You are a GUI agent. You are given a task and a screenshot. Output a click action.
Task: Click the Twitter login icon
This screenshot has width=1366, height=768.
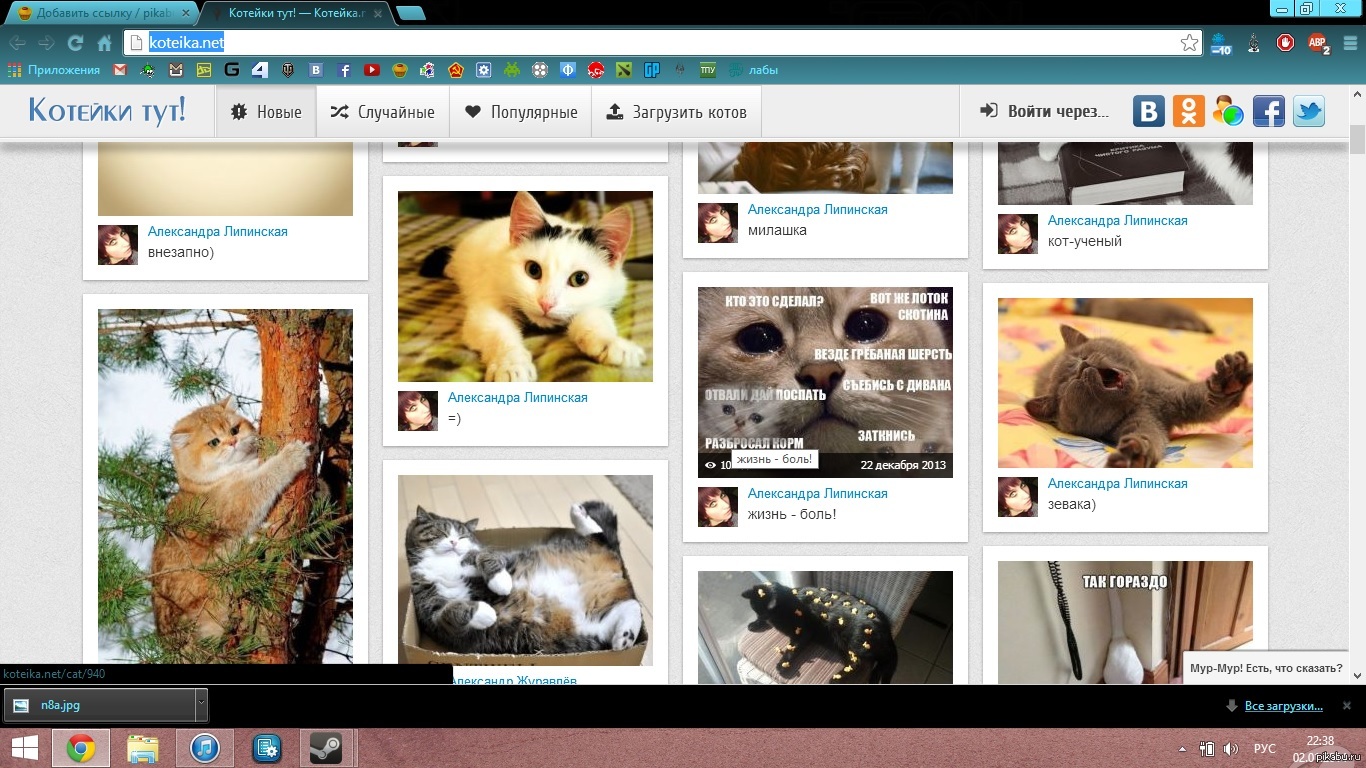tap(1308, 111)
